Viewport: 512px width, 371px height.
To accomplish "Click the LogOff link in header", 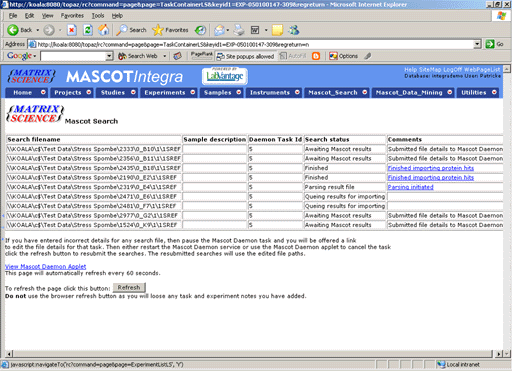I will coord(452,69).
